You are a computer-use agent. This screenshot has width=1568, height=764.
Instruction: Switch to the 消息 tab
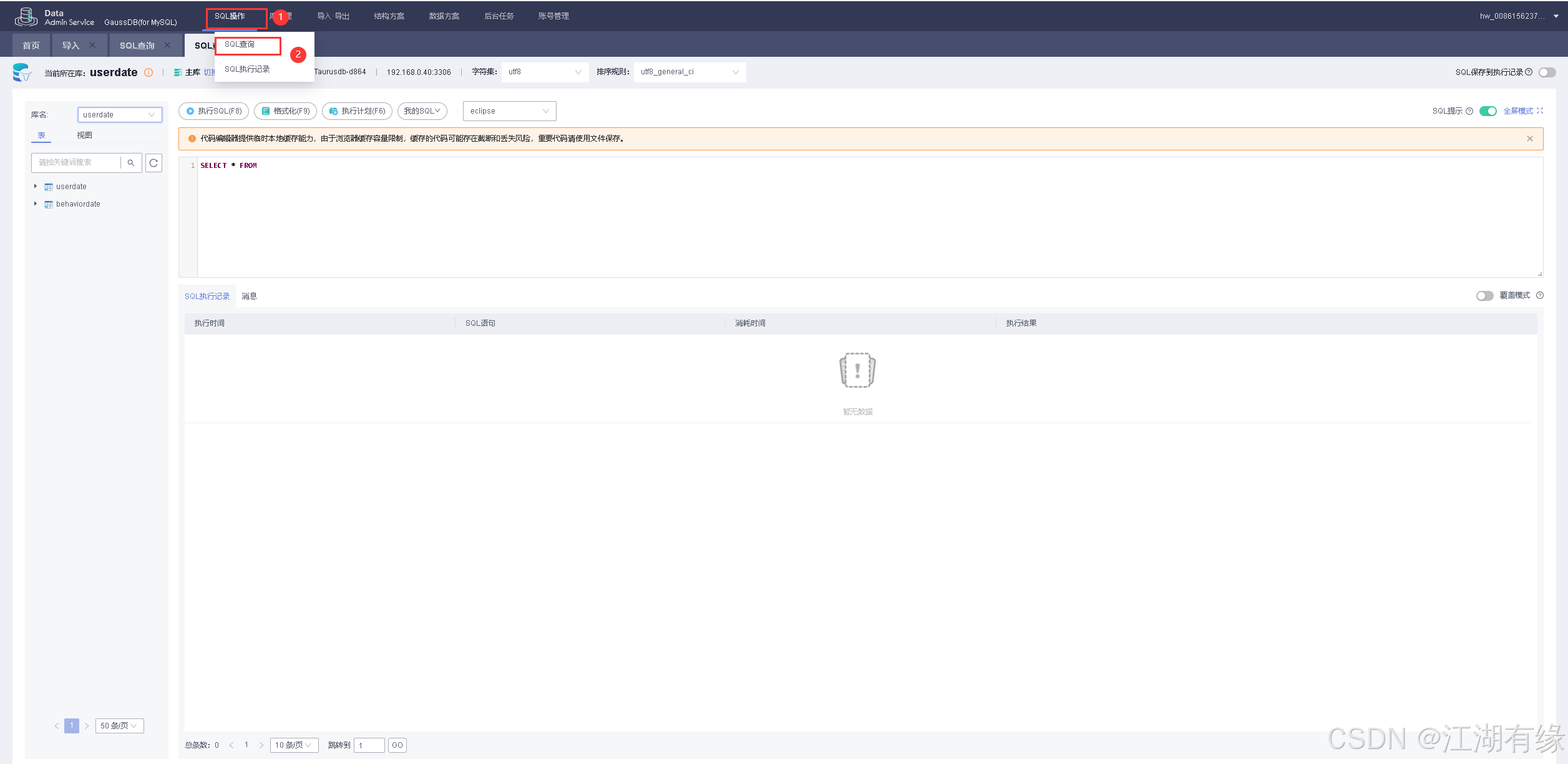click(x=250, y=296)
